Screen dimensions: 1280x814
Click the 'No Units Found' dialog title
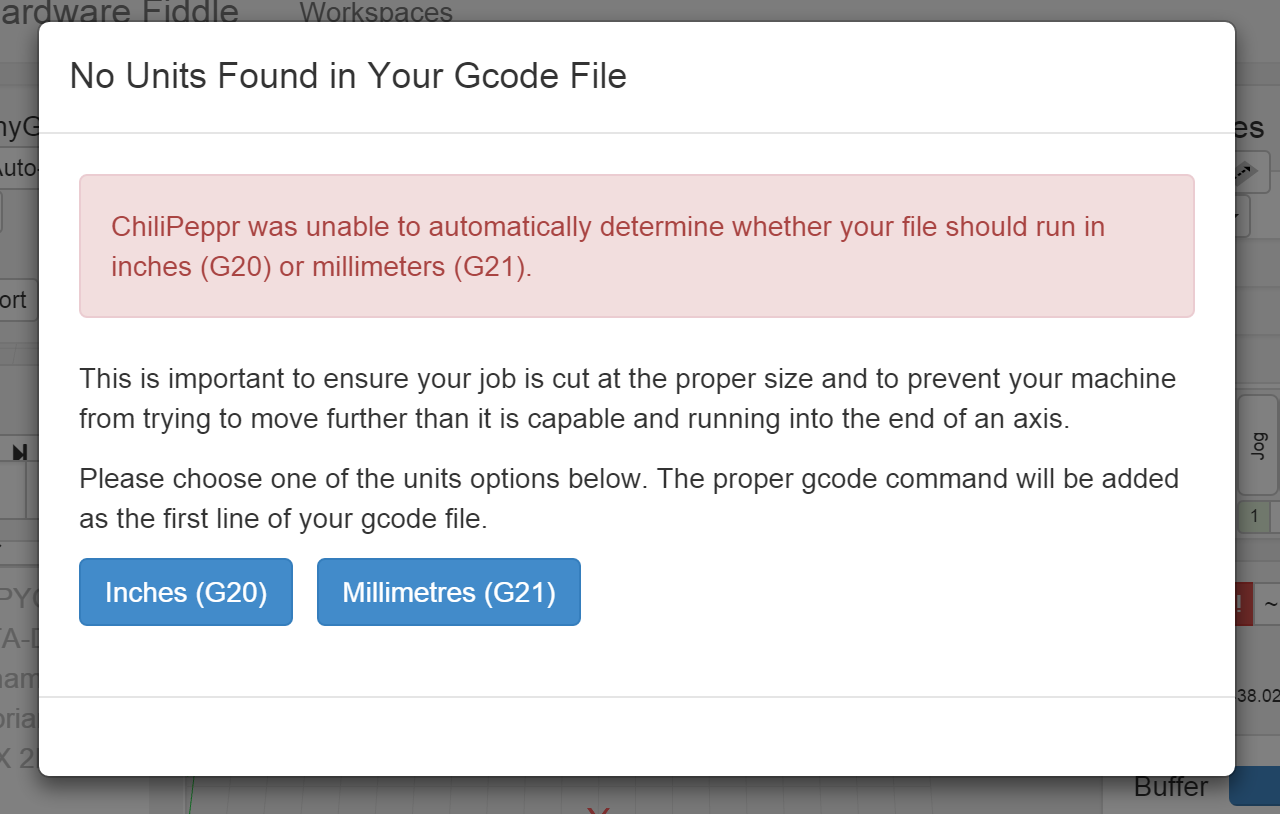(348, 76)
